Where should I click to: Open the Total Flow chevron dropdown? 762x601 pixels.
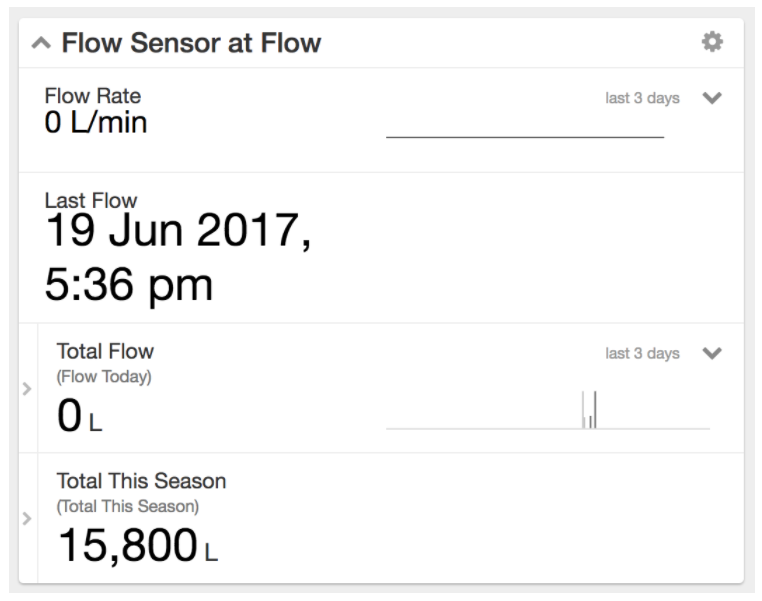point(712,353)
